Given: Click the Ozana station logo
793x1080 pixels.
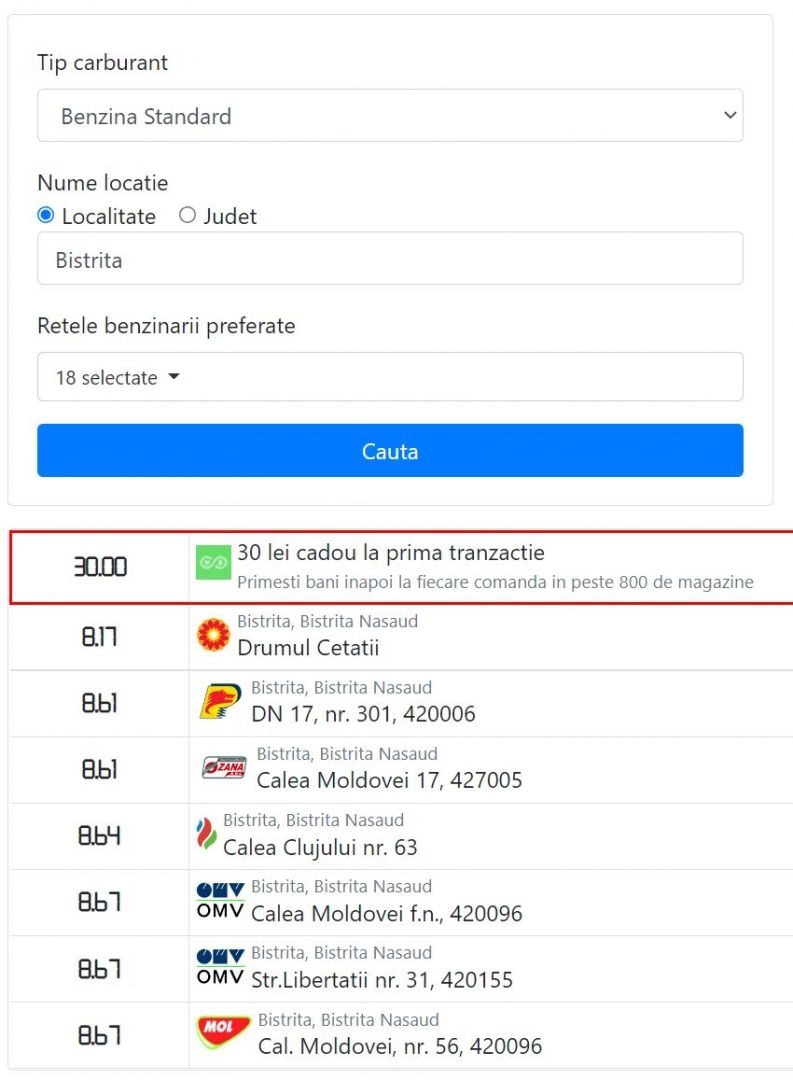Looking at the screenshot, I should [x=223, y=768].
